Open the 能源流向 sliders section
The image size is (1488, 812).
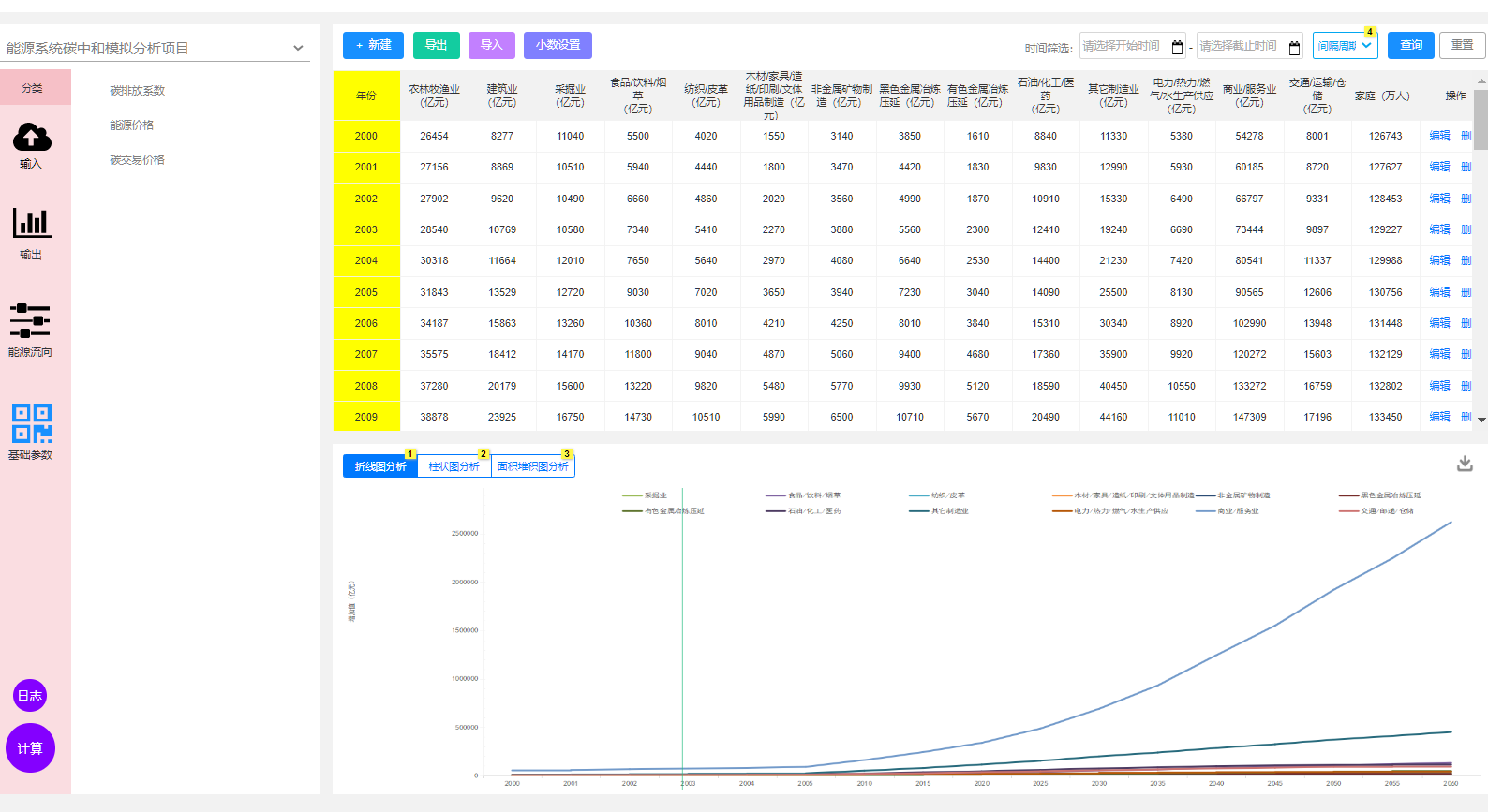tap(30, 330)
